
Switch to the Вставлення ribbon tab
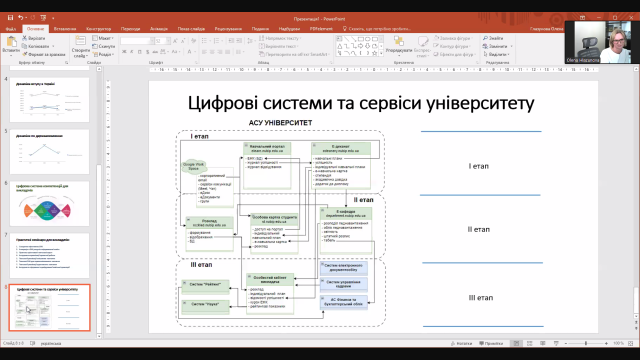click(65, 29)
